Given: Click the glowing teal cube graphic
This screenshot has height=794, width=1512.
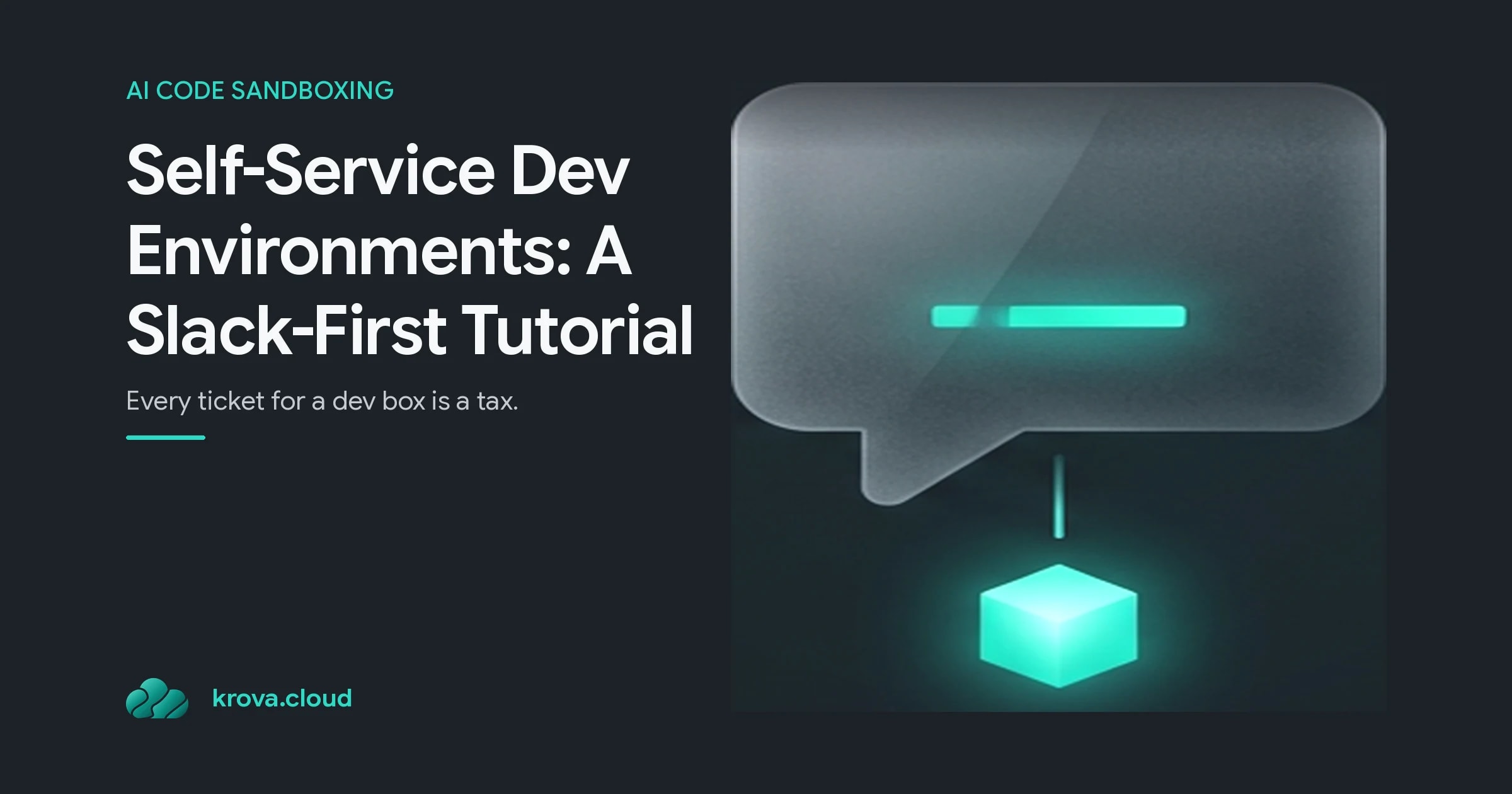Looking at the screenshot, I should click(1058, 626).
